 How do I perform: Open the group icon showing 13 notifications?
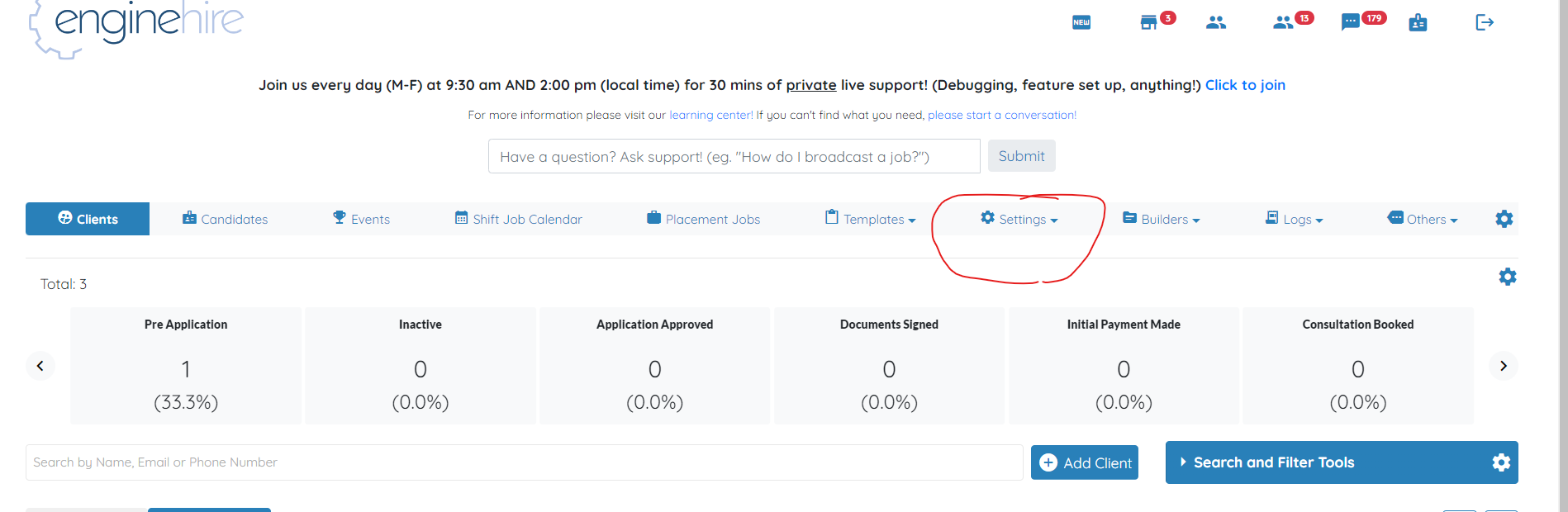click(x=1283, y=22)
